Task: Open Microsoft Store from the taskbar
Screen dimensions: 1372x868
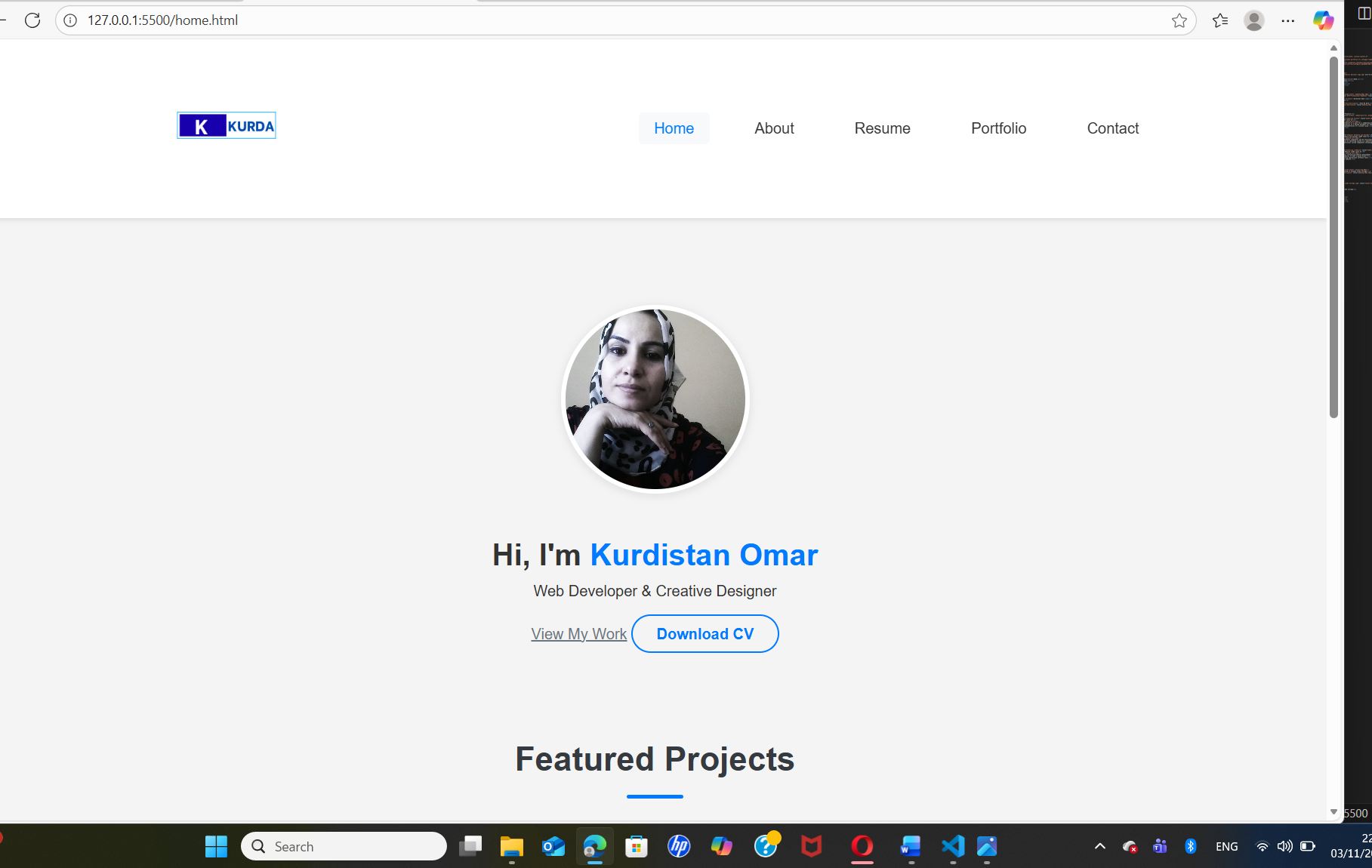Action: [637, 846]
